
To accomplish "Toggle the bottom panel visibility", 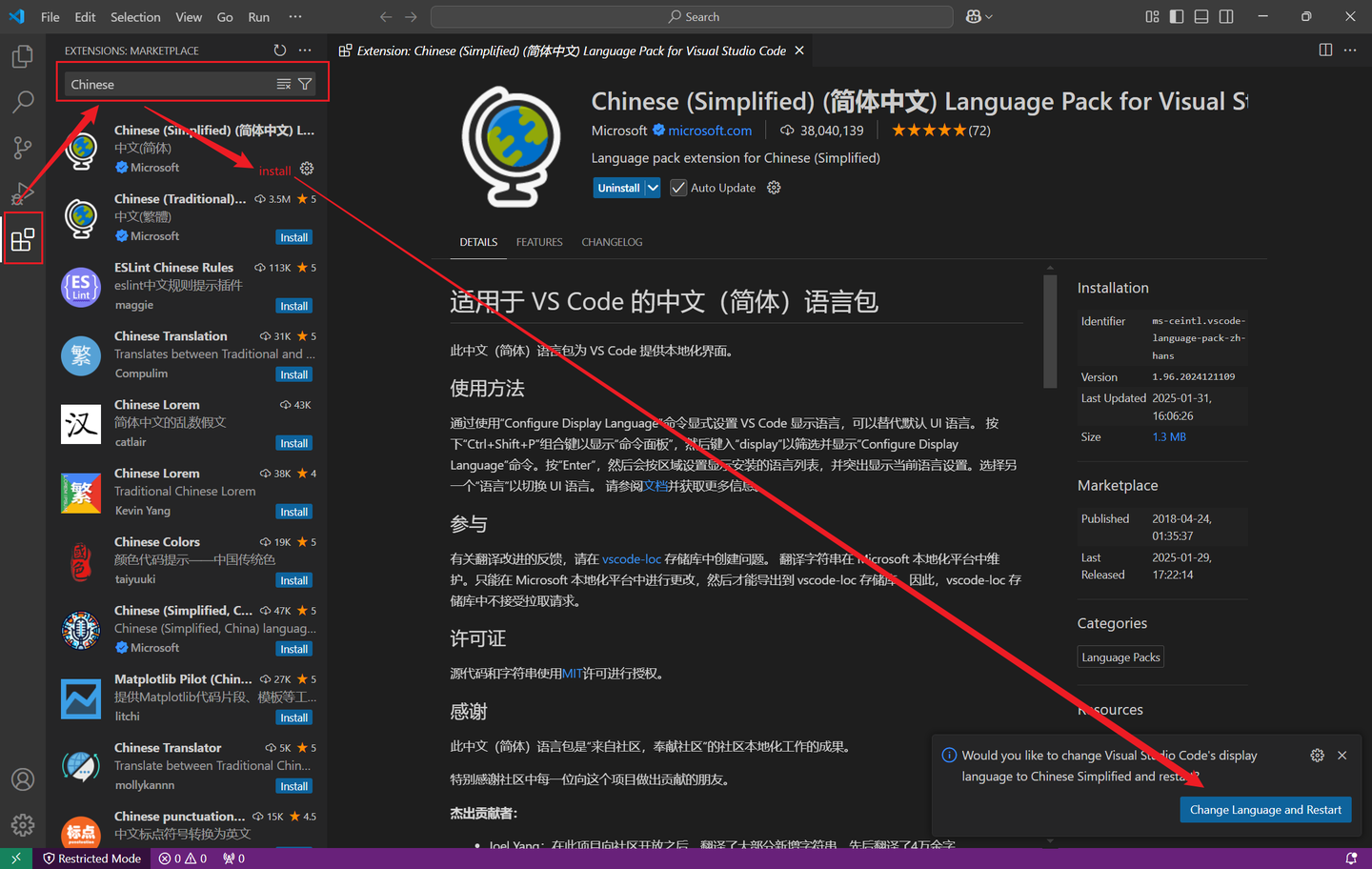I will (1201, 17).
